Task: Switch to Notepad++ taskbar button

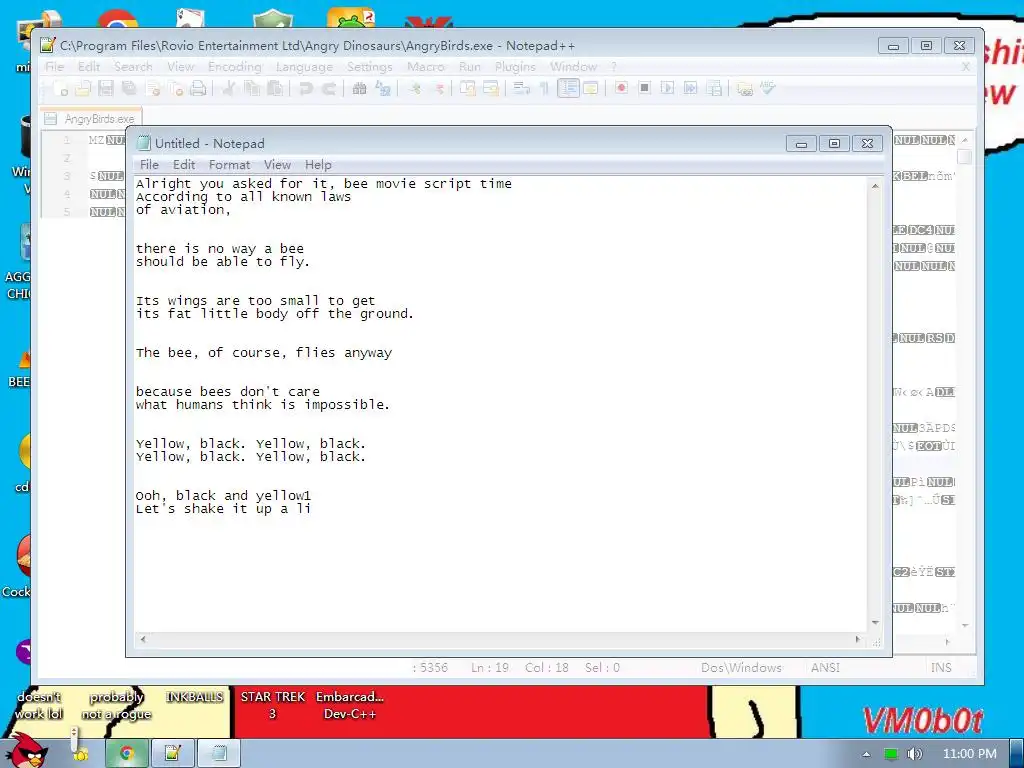Action: 172,754
